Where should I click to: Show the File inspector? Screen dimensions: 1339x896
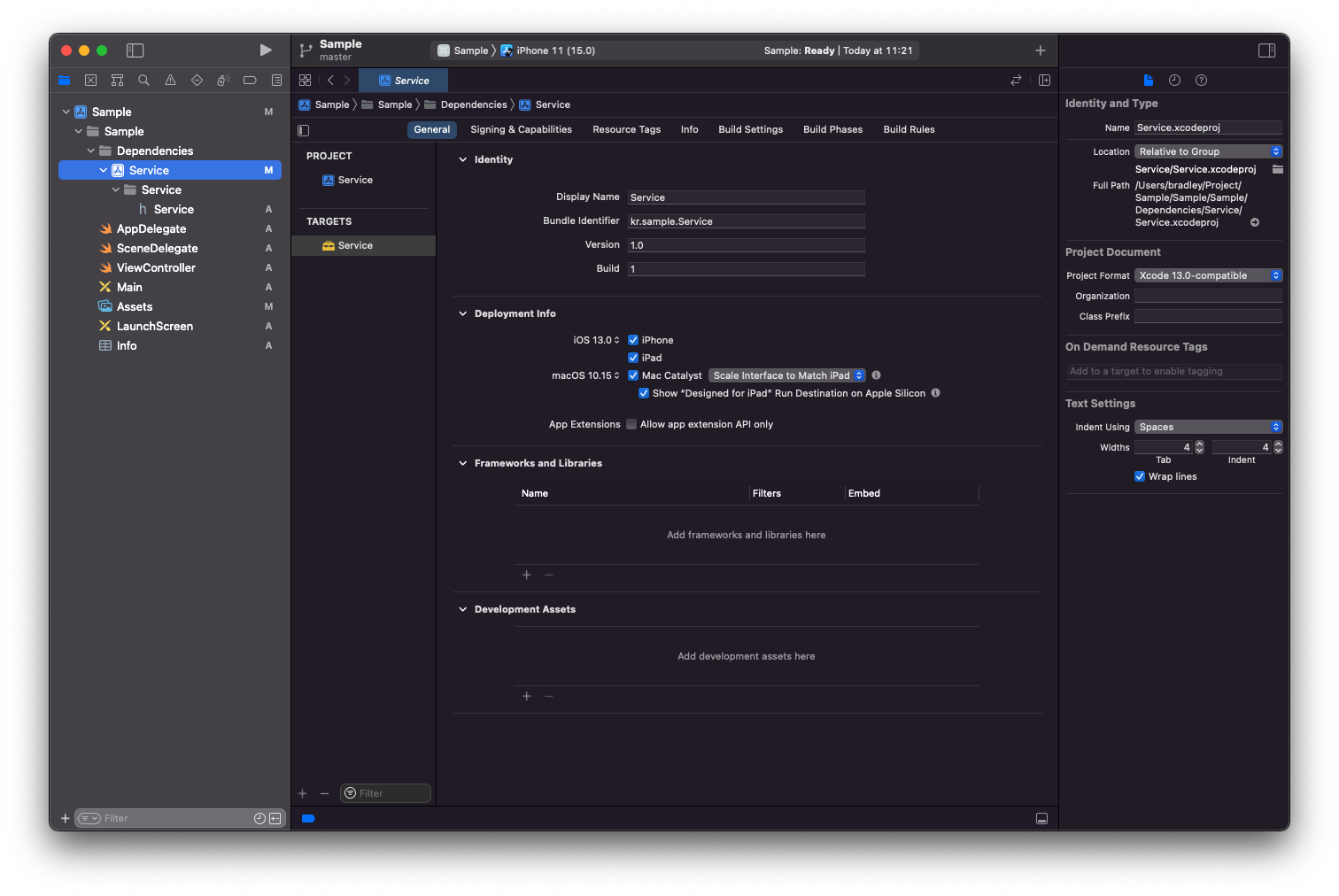1148,81
